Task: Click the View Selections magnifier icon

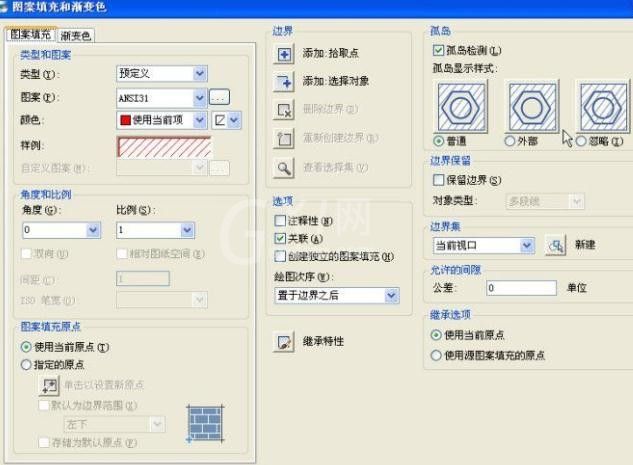Action: coord(284,168)
